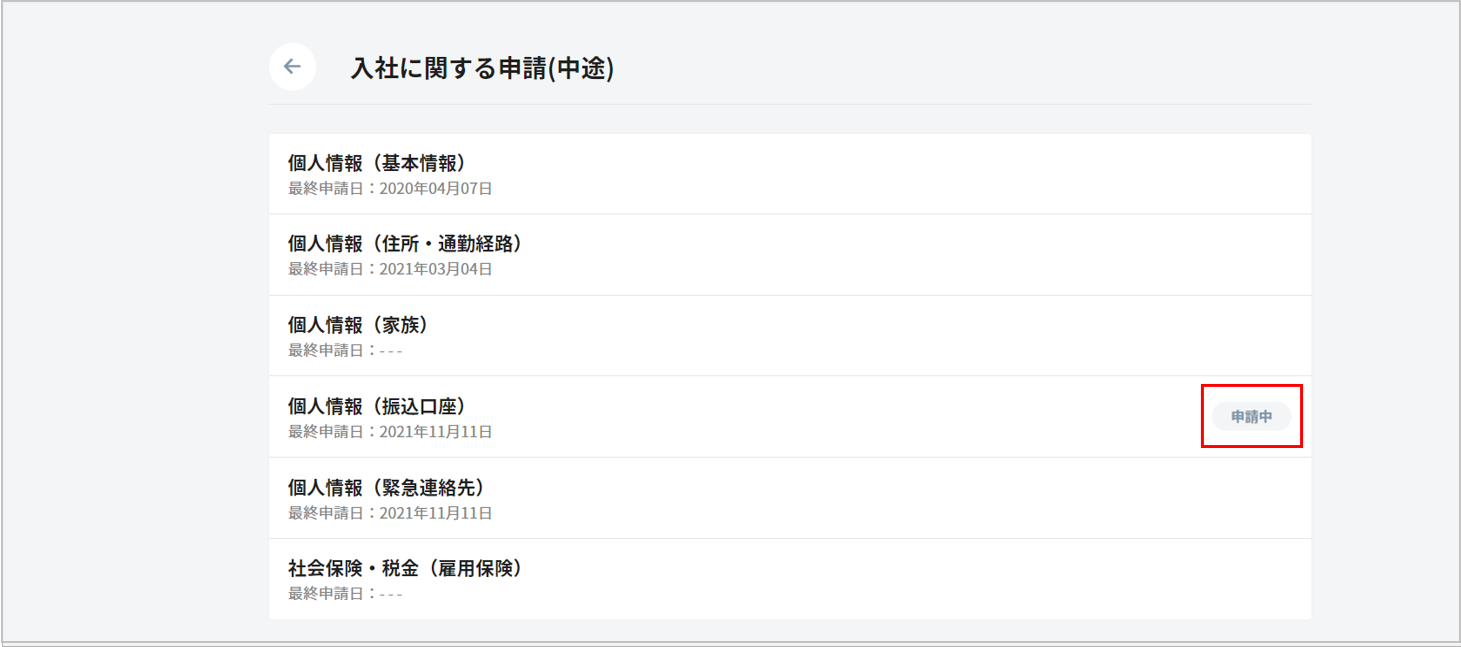Screen dimensions: 1461x647
Task: Click the 申請中 status badge
Action: coord(1251,417)
